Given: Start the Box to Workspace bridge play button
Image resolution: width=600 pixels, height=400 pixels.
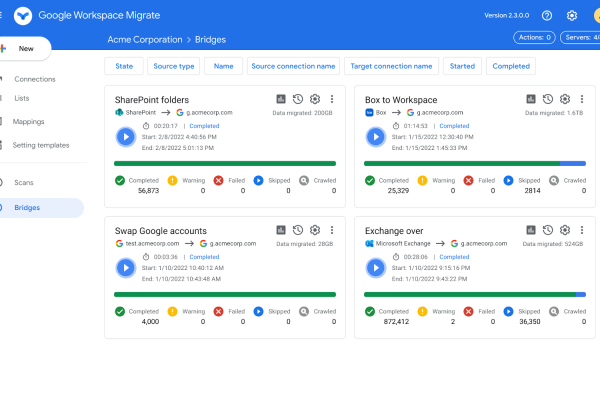Looking at the screenshot, I should (376, 137).
